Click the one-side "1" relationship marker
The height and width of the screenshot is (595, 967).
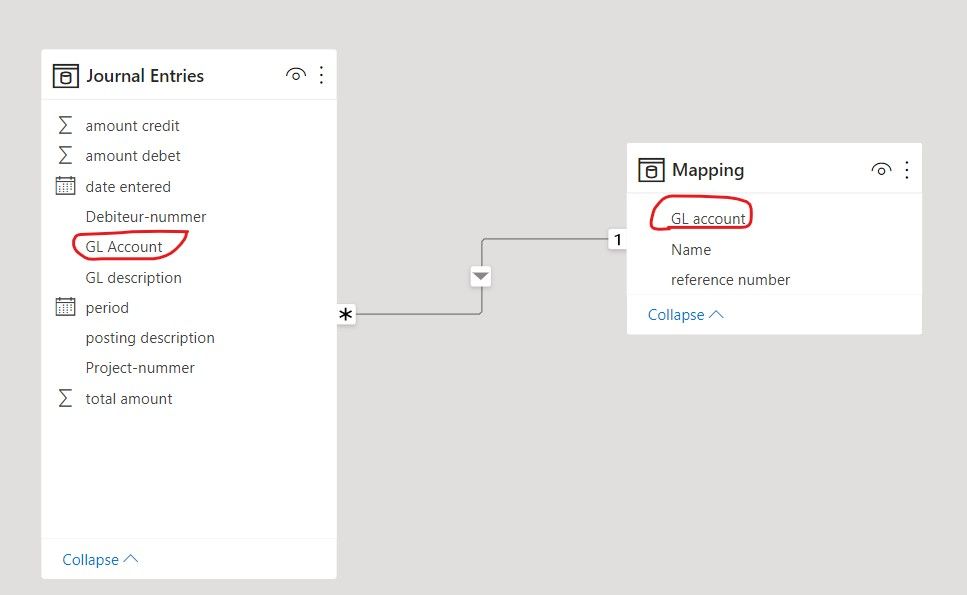tap(617, 239)
